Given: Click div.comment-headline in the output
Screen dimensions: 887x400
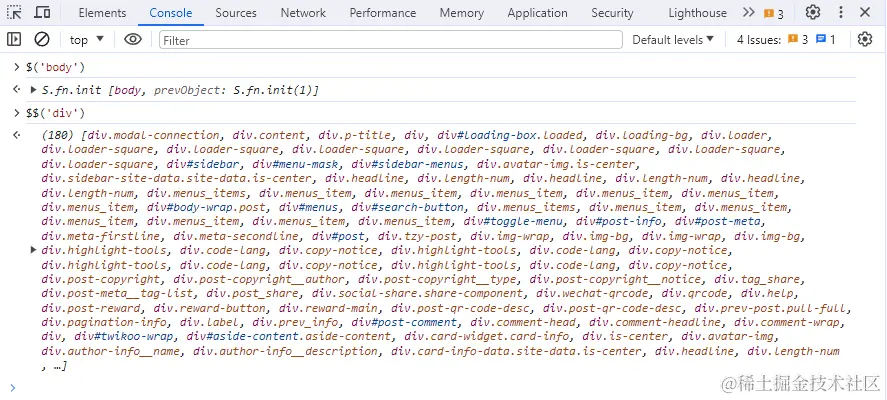Looking at the screenshot, I should pos(655,322).
